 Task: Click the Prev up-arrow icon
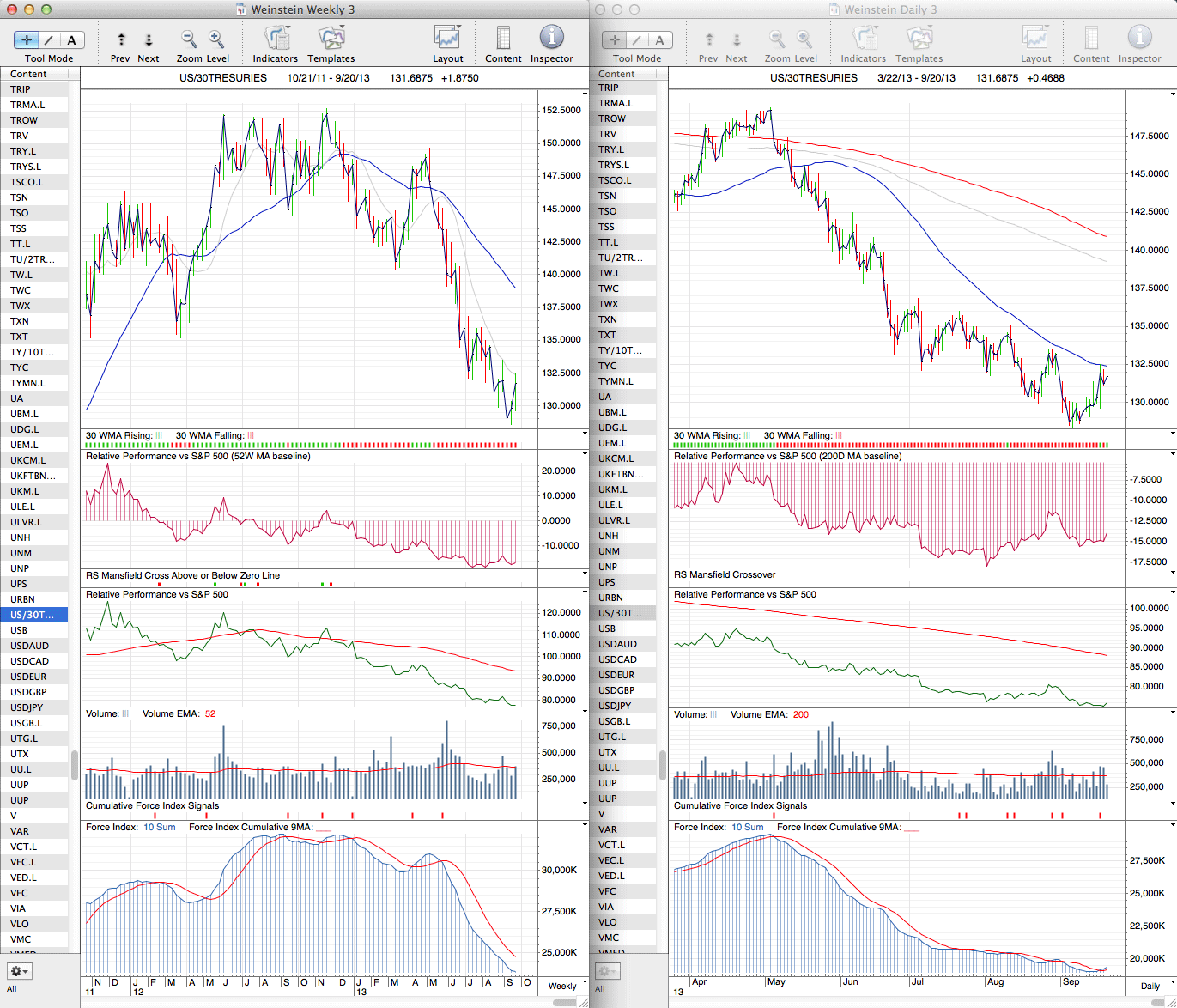tap(121, 39)
